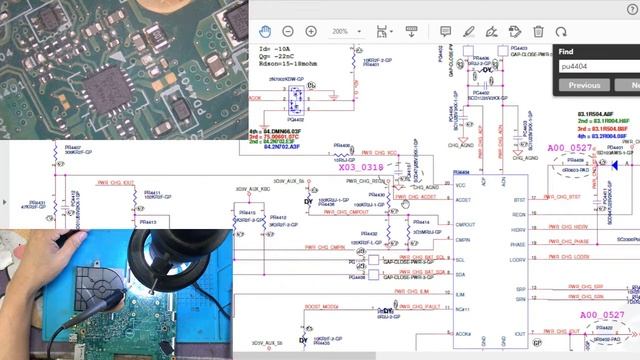Open the 200% zoom level dropdown
The height and width of the screenshot is (360, 640).
click(x=347, y=31)
